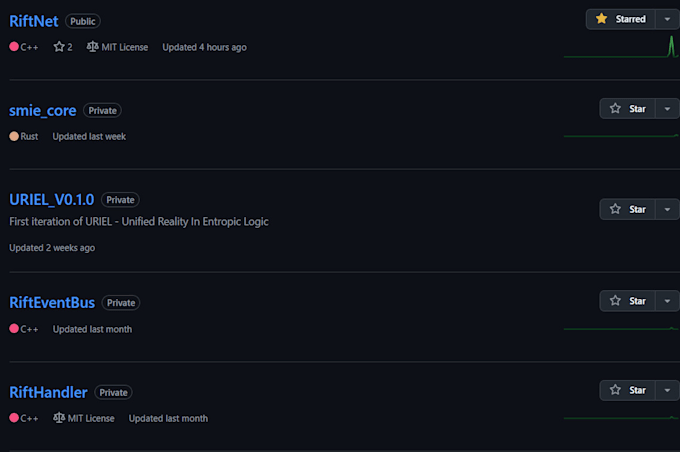The height and width of the screenshot is (452, 680).
Task: Star the URIEL_V0.1.0 repository
Action: [x=627, y=209]
